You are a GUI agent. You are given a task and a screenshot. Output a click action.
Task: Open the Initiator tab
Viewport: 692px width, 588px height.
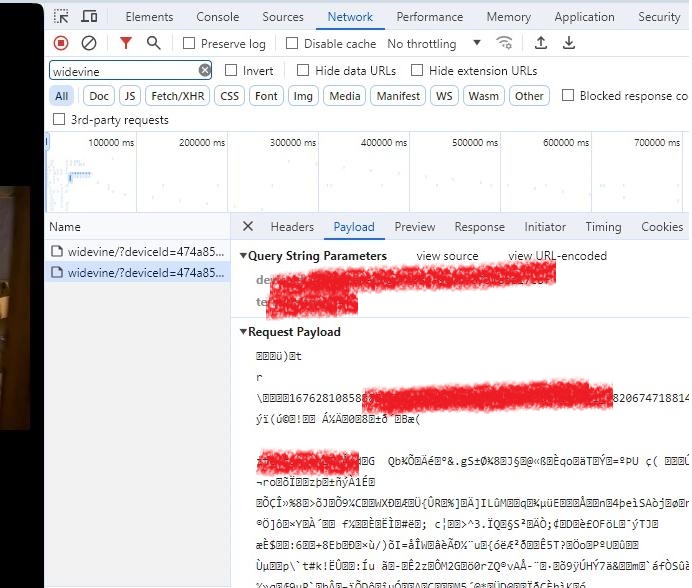click(x=545, y=226)
